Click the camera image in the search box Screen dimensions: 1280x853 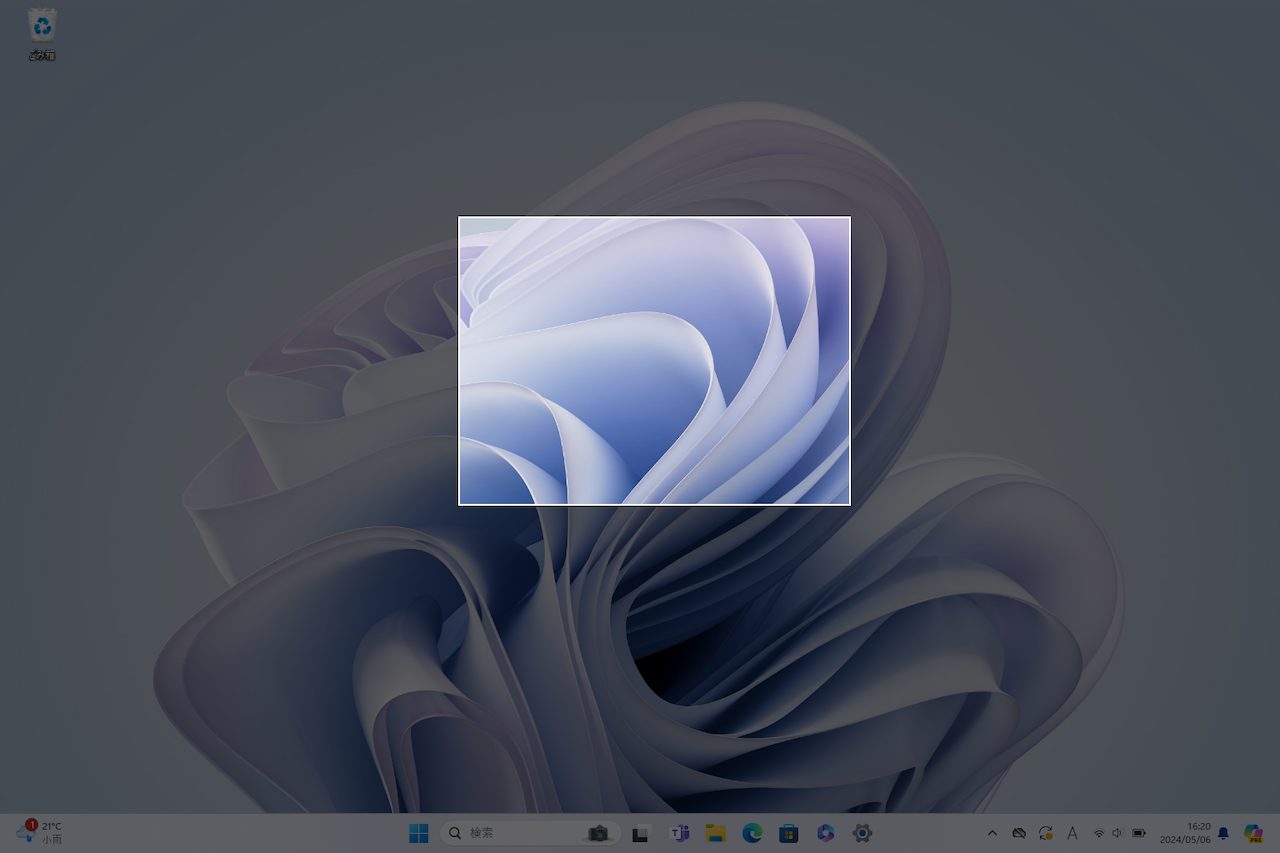[x=598, y=833]
